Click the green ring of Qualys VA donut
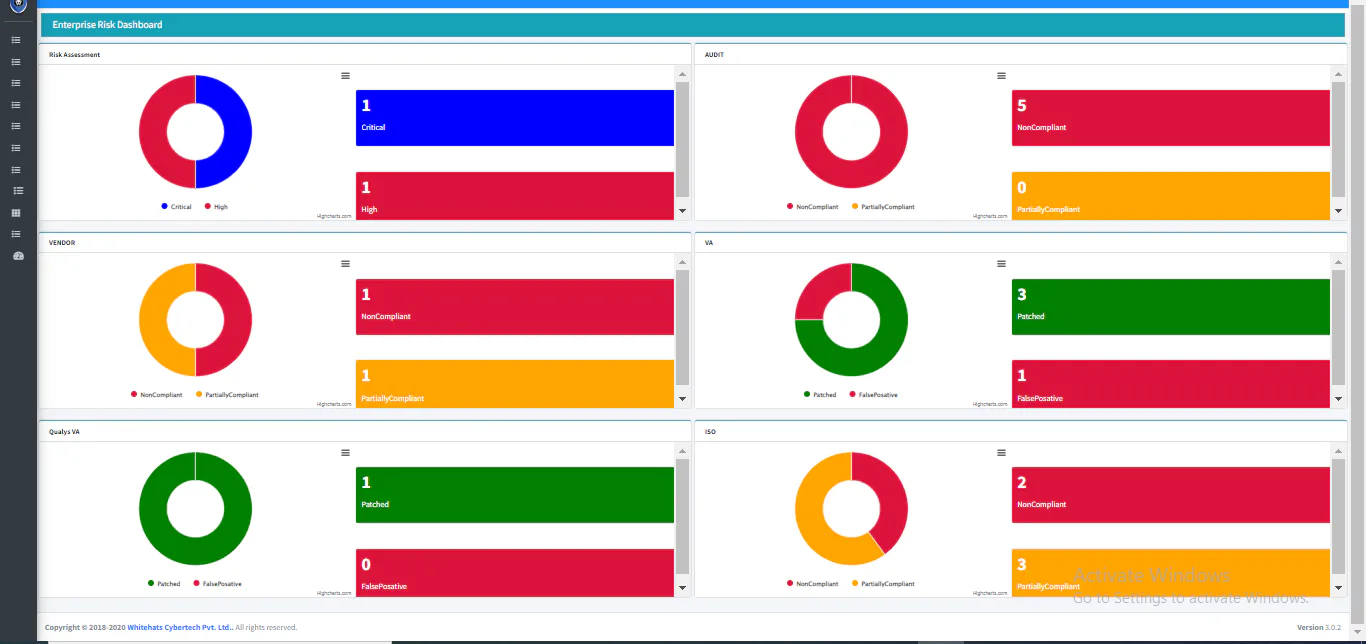Image resolution: width=1366 pixels, height=644 pixels. tap(195, 551)
